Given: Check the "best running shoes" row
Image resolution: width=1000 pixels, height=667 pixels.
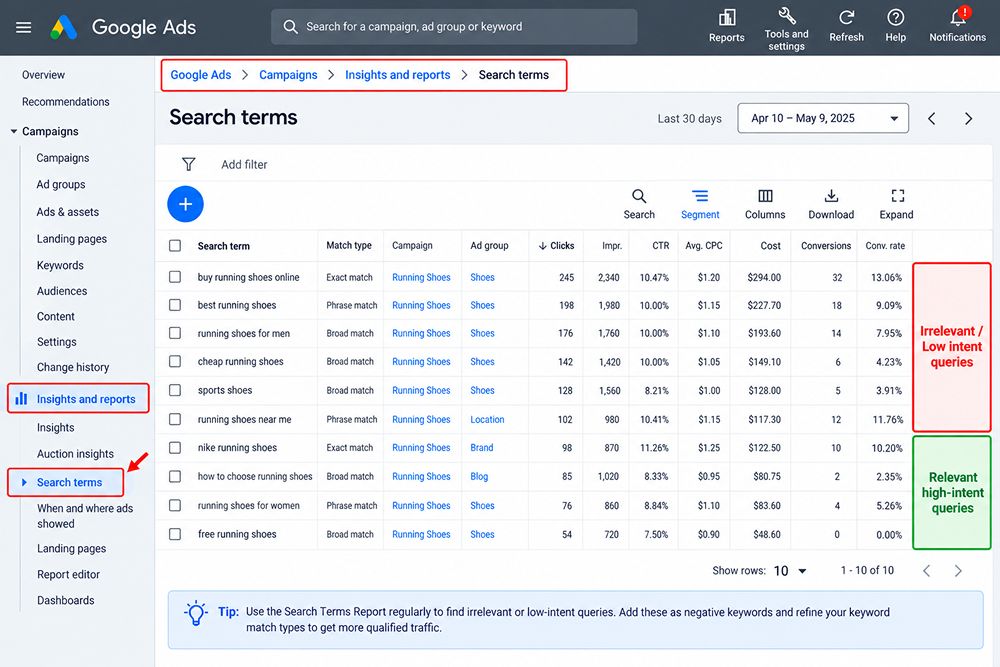Looking at the screenshot, I should (175, 305).
